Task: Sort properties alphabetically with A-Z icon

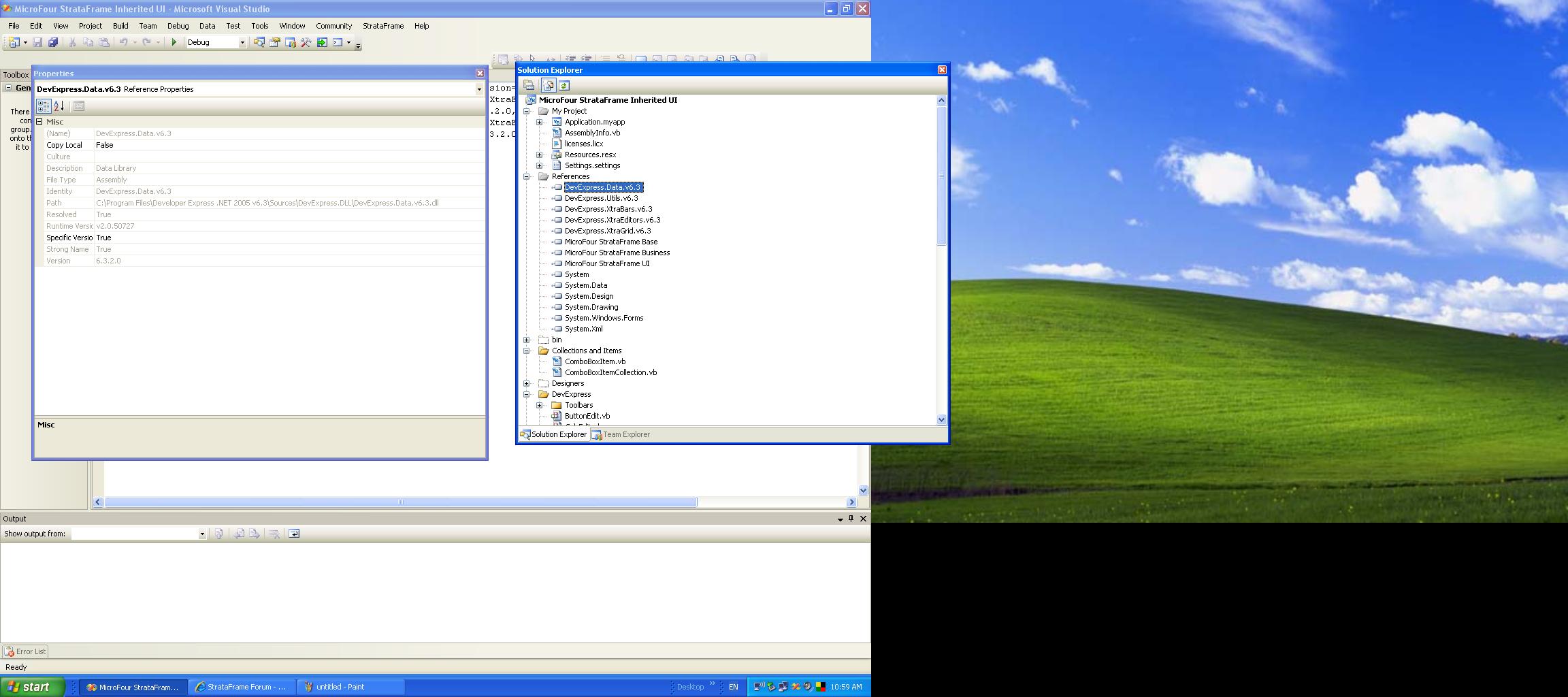Action: click(x=59, y=106)
